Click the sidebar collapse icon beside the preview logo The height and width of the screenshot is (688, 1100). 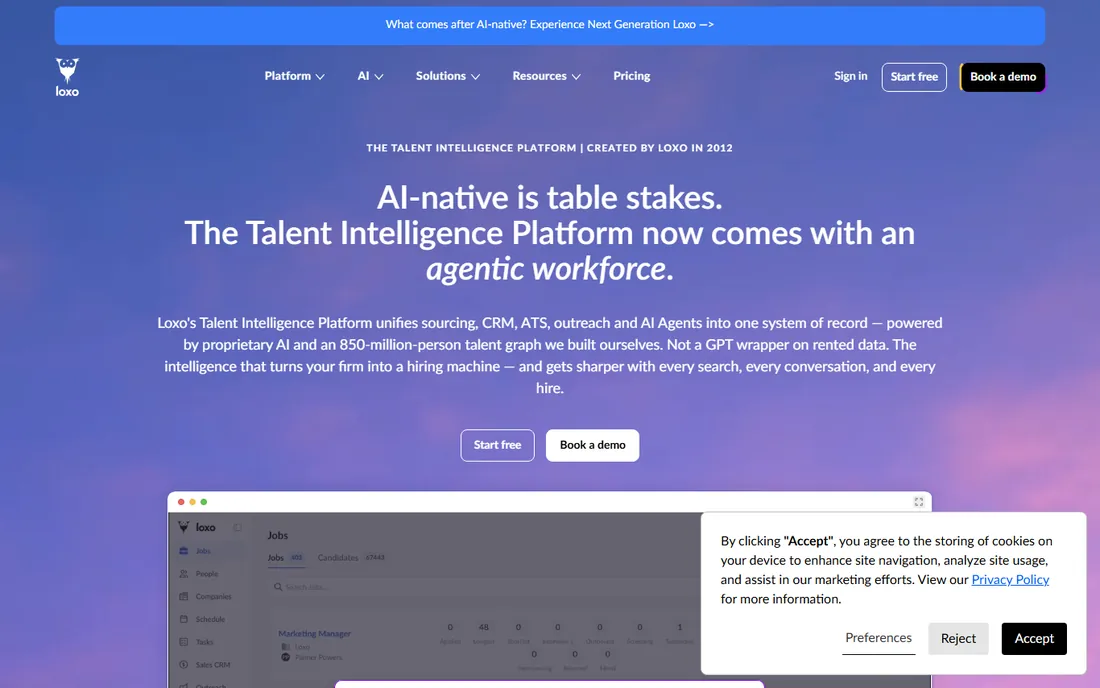(237, 527)
